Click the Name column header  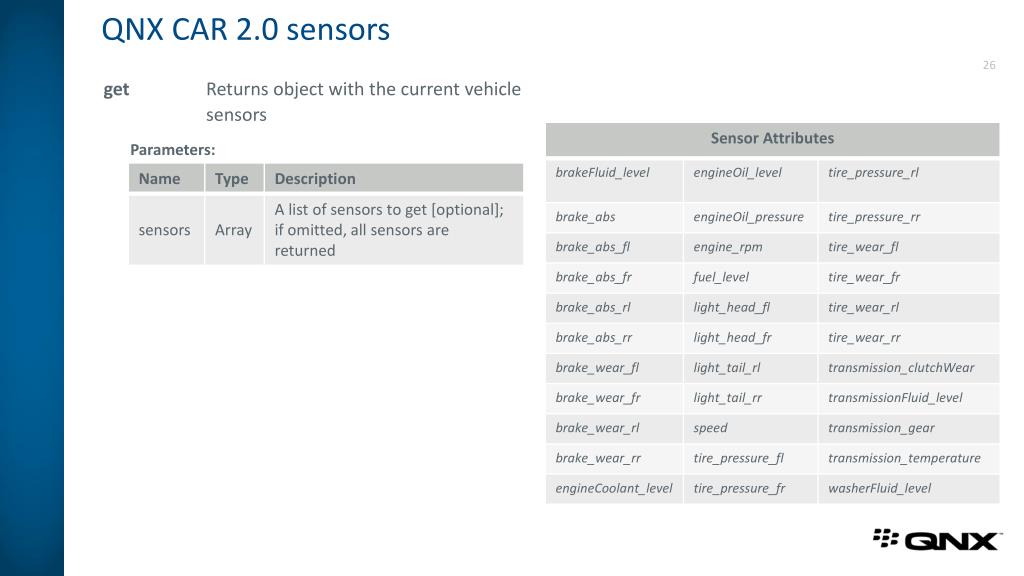[x=167, y=178]
